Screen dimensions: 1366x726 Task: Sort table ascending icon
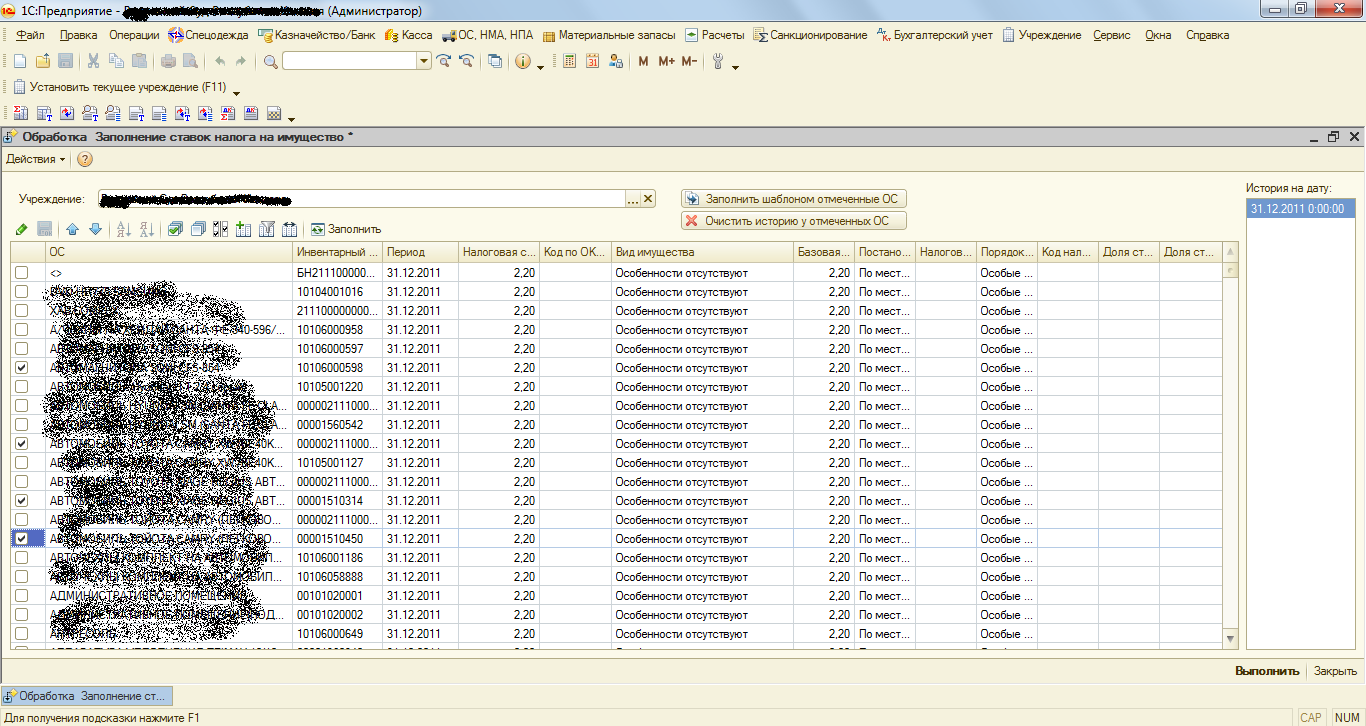[124, 229]
